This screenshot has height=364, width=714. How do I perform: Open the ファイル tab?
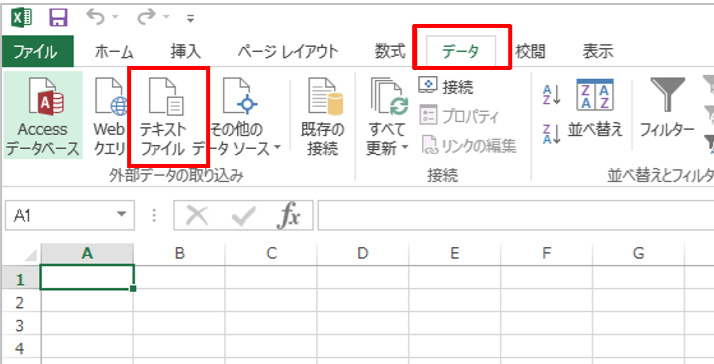(37, 51)
